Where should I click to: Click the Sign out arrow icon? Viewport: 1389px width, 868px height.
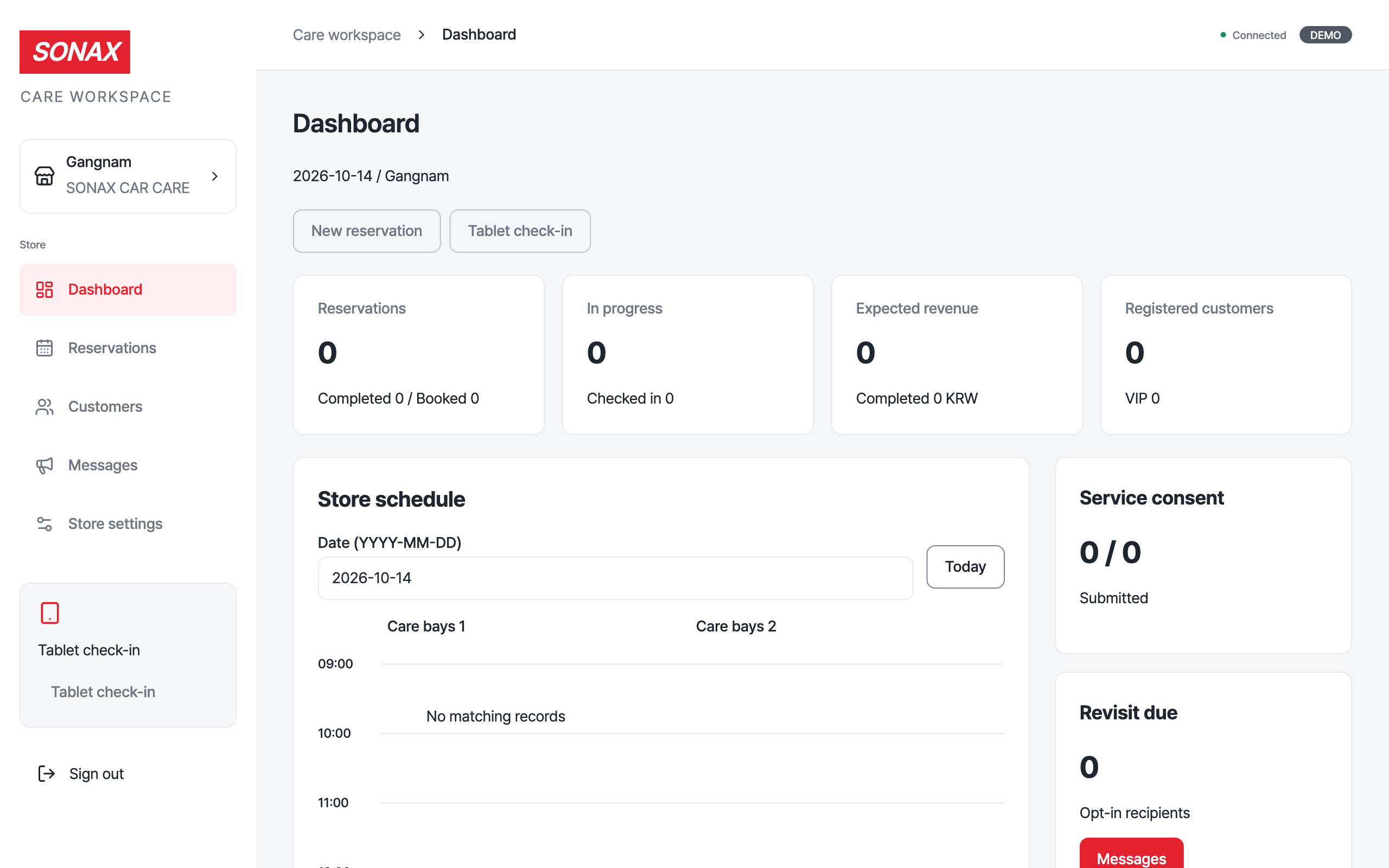click(x=47, y=773)
